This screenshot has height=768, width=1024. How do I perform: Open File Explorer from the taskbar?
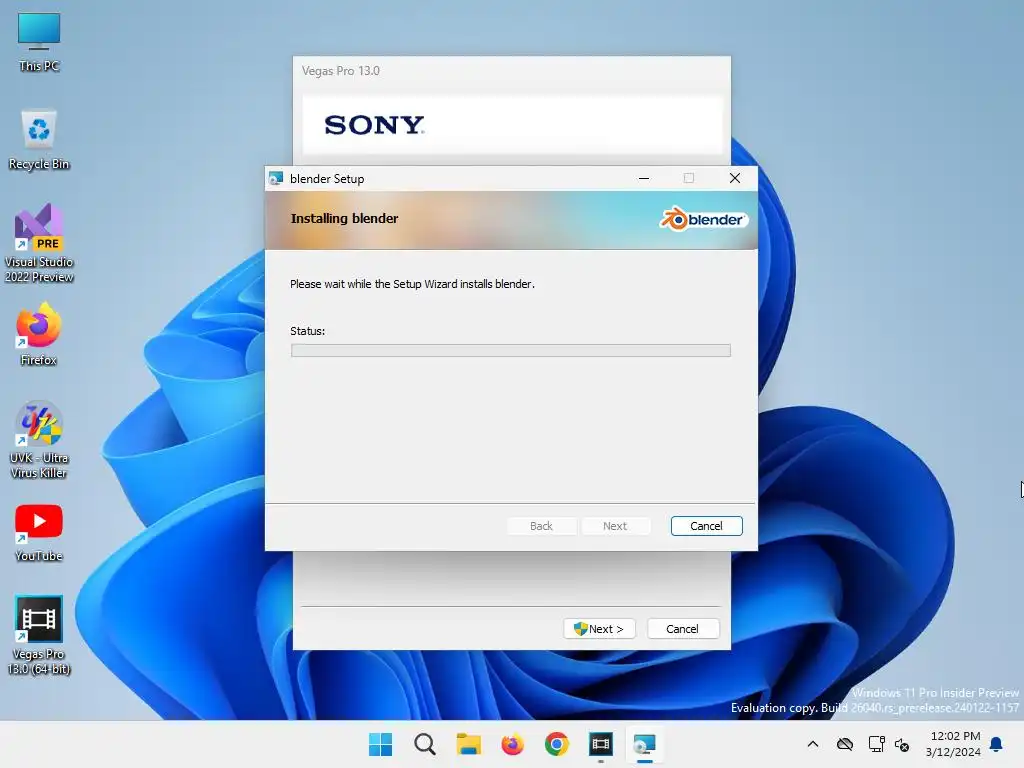click(468, 744)
